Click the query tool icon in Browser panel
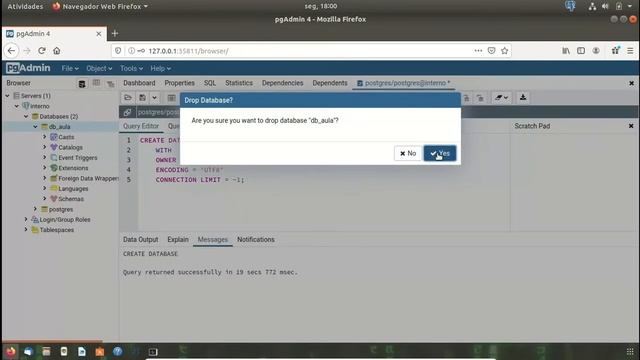Screen dimensions: 640x360 [82, 84]
